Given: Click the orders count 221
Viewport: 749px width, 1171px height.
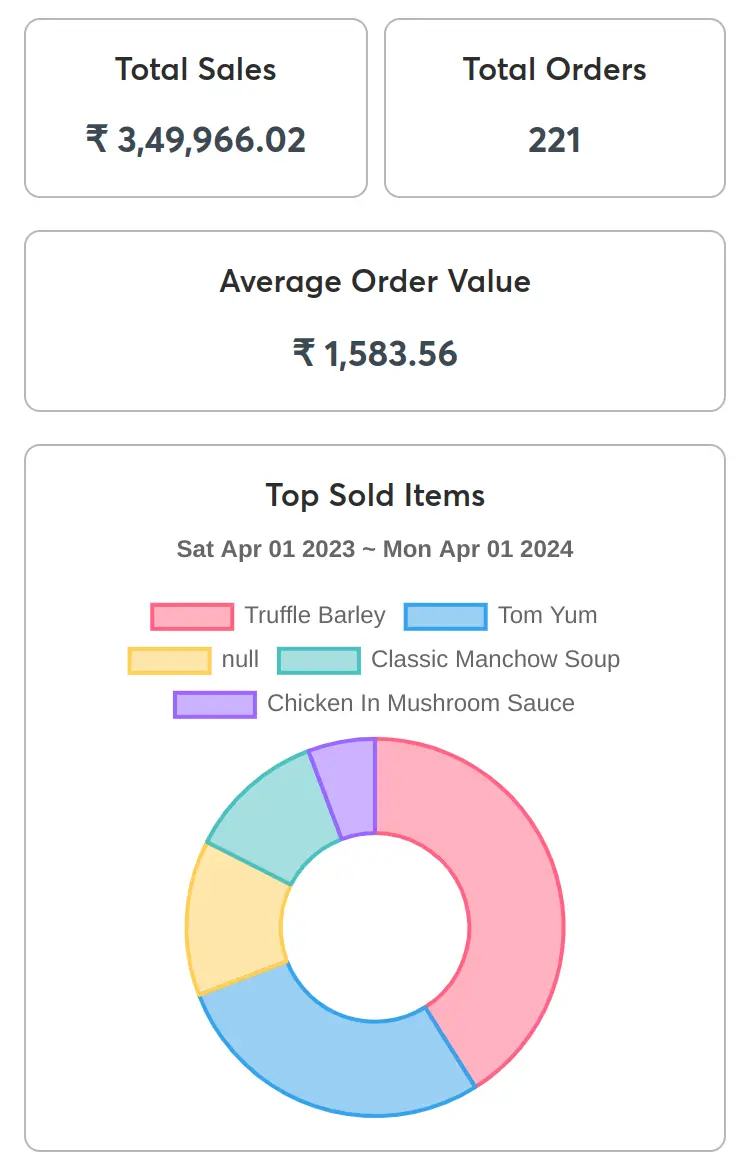Looking at the screenshot, I should pos(554,141).
